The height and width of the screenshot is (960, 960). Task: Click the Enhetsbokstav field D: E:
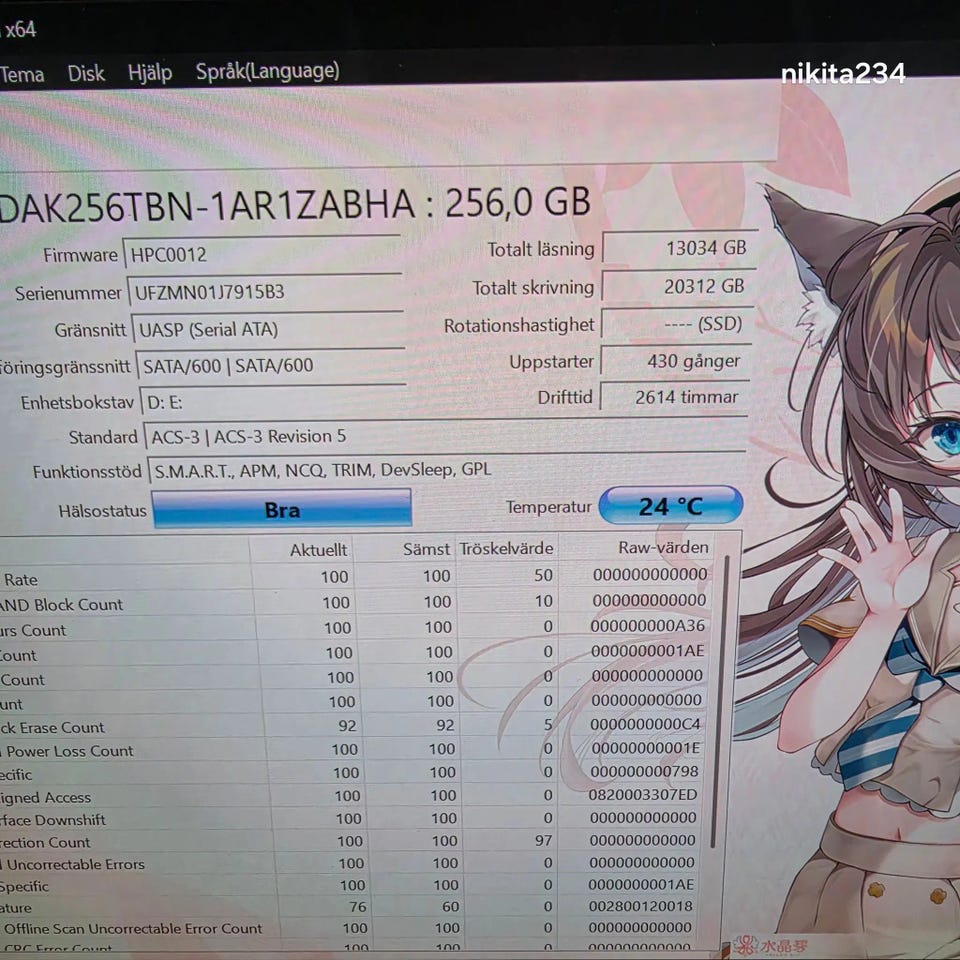pyautogui.click(x=273, y=402)
